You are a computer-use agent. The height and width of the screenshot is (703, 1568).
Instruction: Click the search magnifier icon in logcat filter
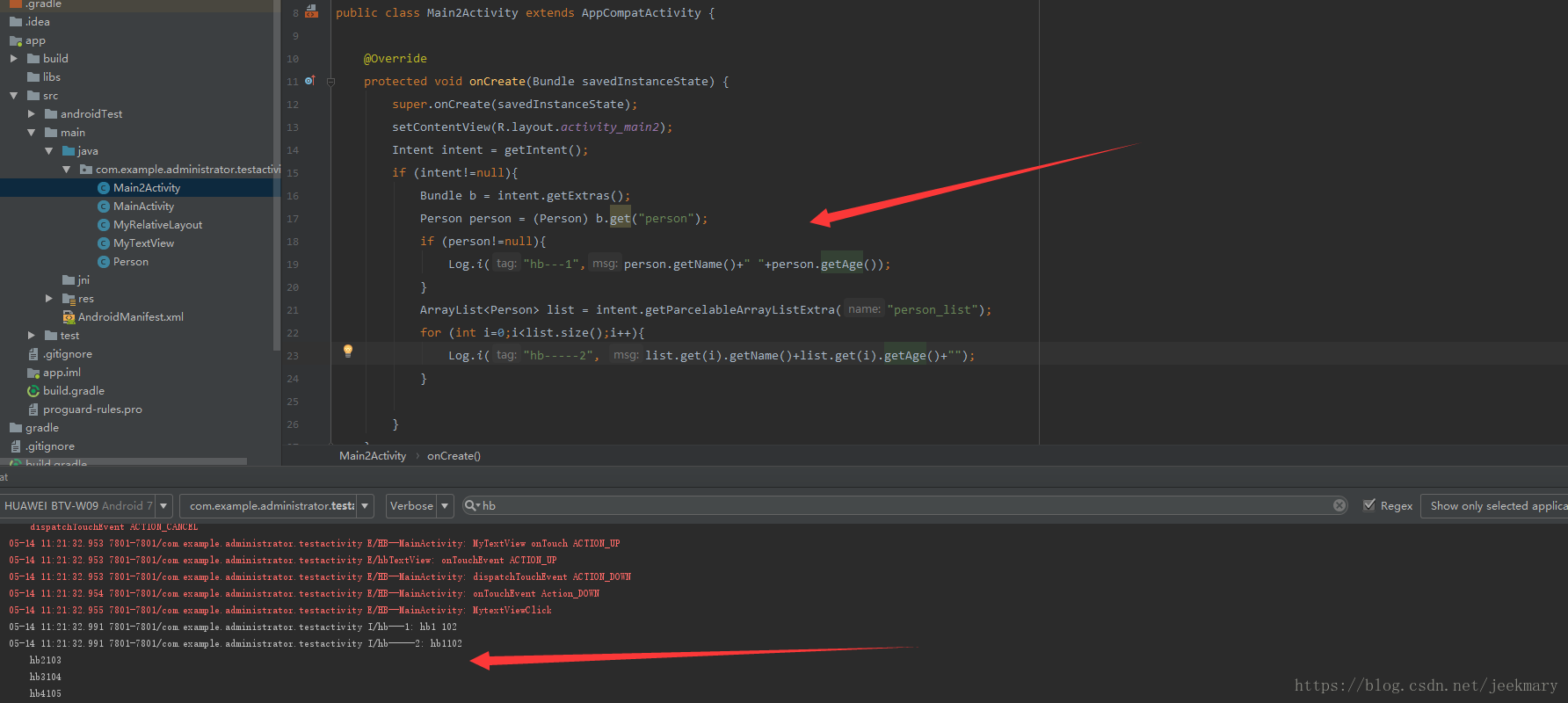tap(472, 505)
